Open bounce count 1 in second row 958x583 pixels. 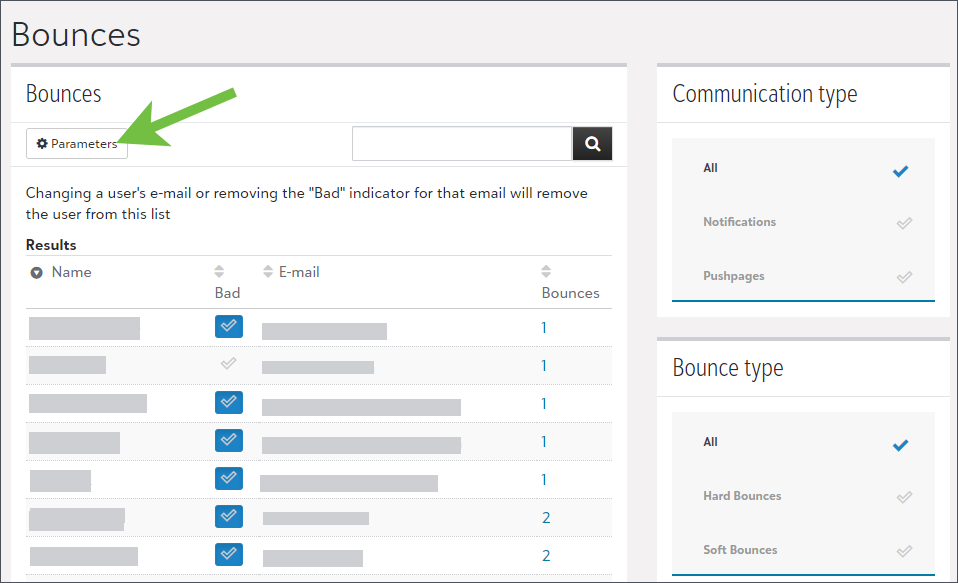tap(544, 365)
